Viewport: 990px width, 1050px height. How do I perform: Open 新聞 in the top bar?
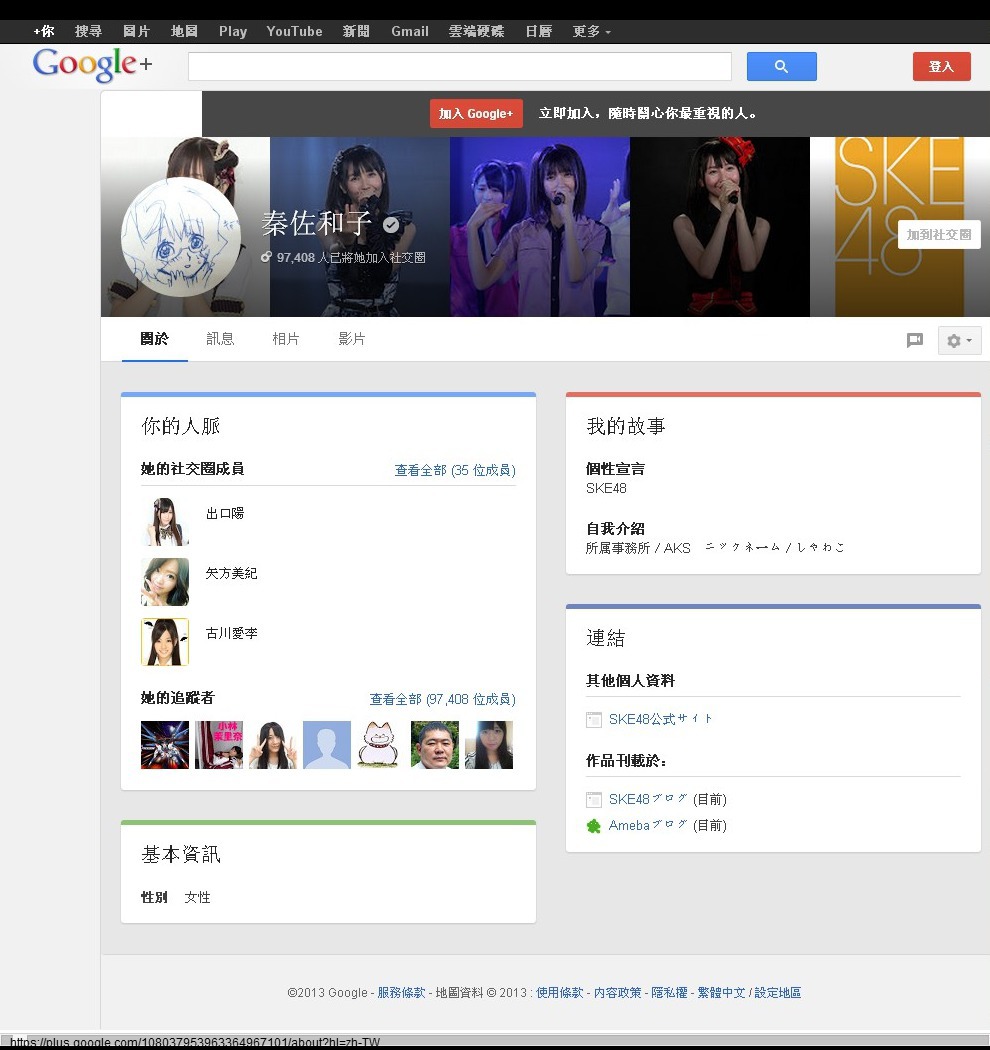[356, 31]
